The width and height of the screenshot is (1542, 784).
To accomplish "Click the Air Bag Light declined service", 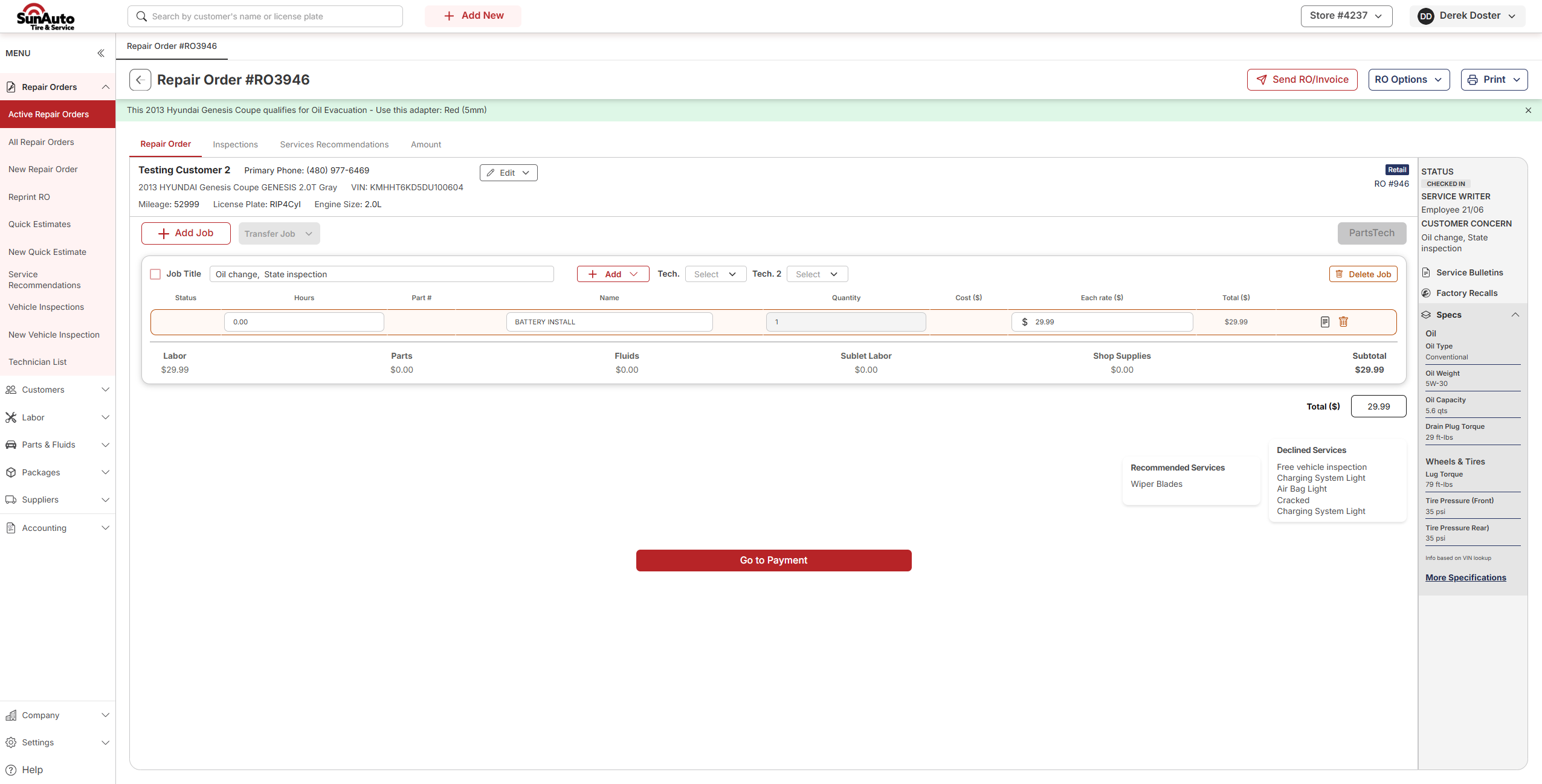I will [x=1302, y=489].
